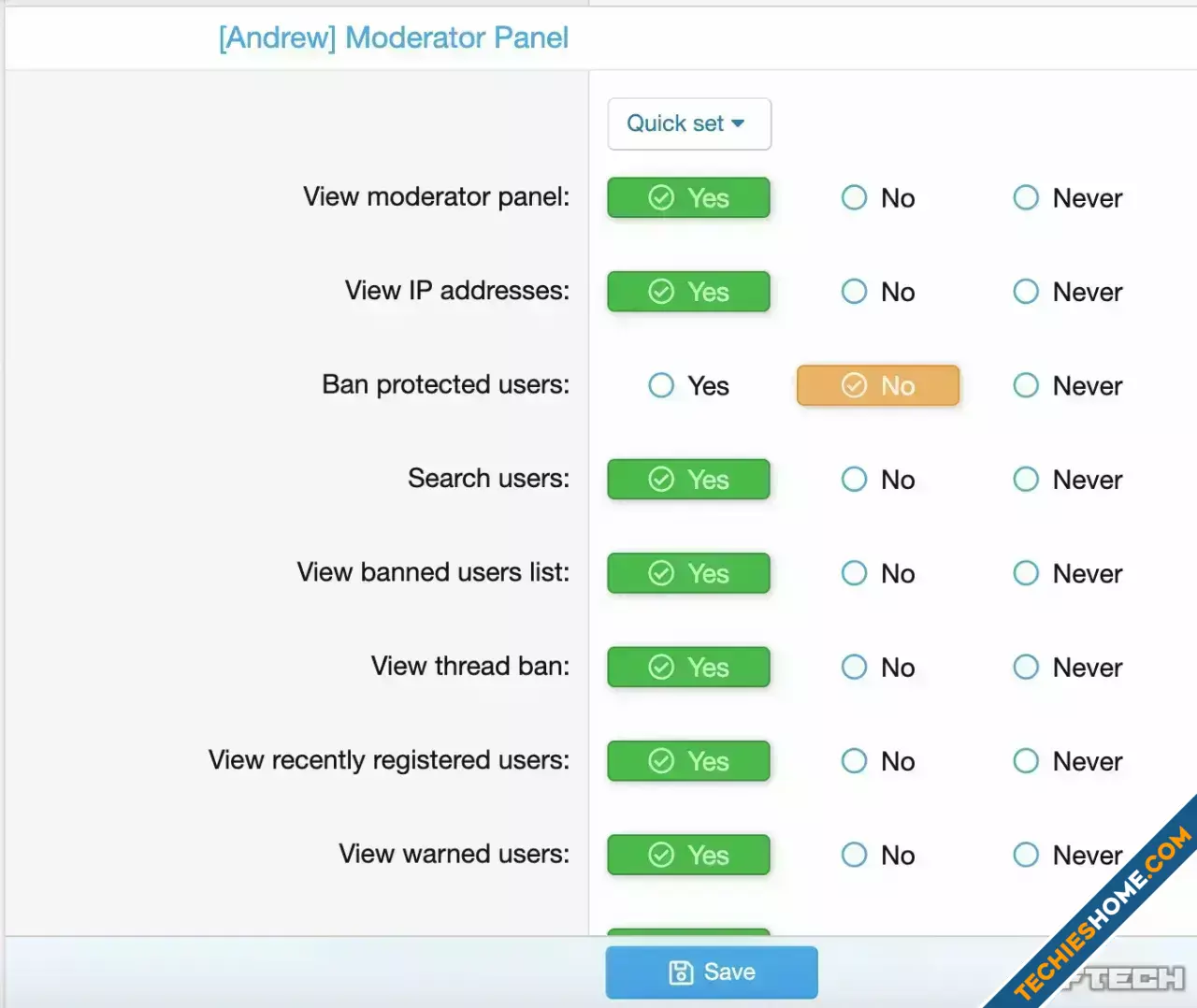Image resolution: width=1197 pixels, height=1008 pixels.
Task: Click the Yes button for View recently registered users
Action: 689,761
